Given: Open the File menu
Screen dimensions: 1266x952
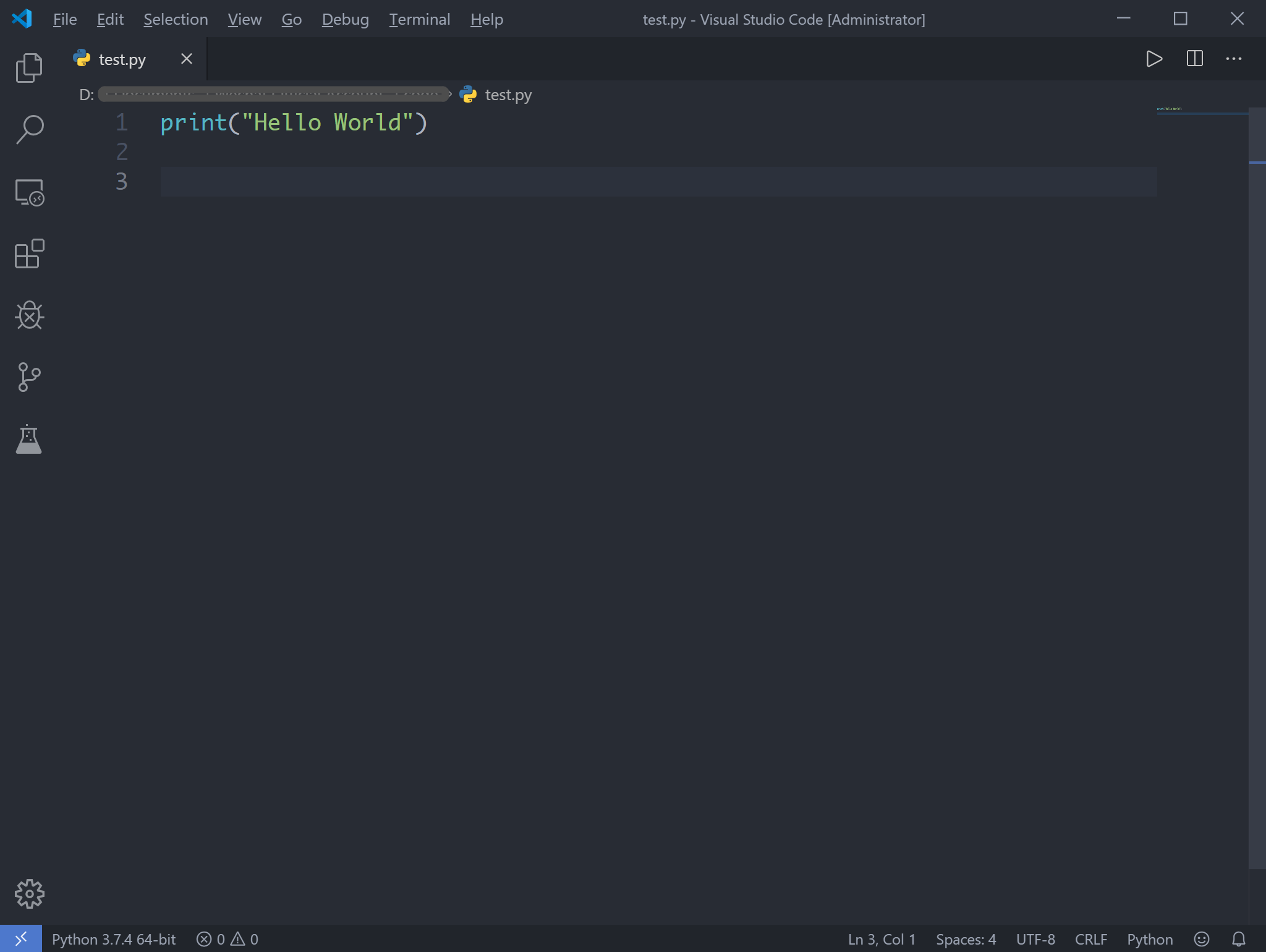Looking at the screenshot, I should click(x=65, y=19).
